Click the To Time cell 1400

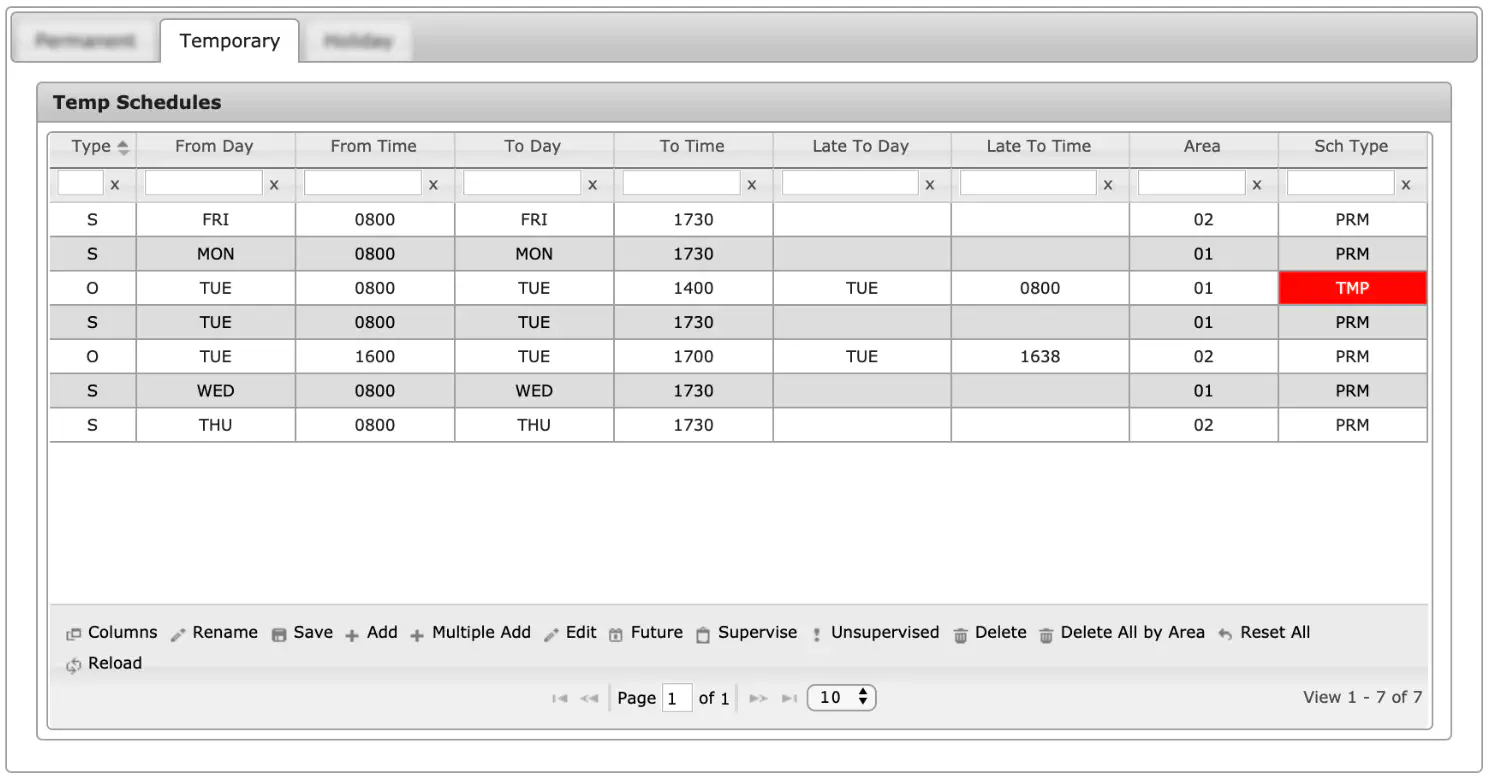[x=693, y=288]
